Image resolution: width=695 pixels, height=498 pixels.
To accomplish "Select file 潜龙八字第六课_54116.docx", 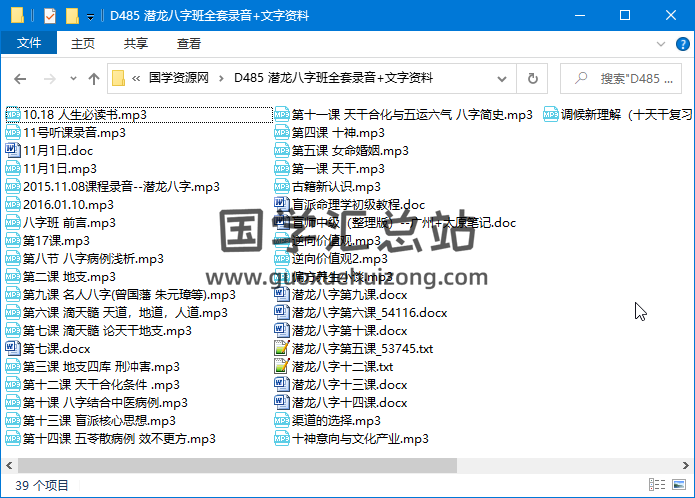I will pos(361,312).
